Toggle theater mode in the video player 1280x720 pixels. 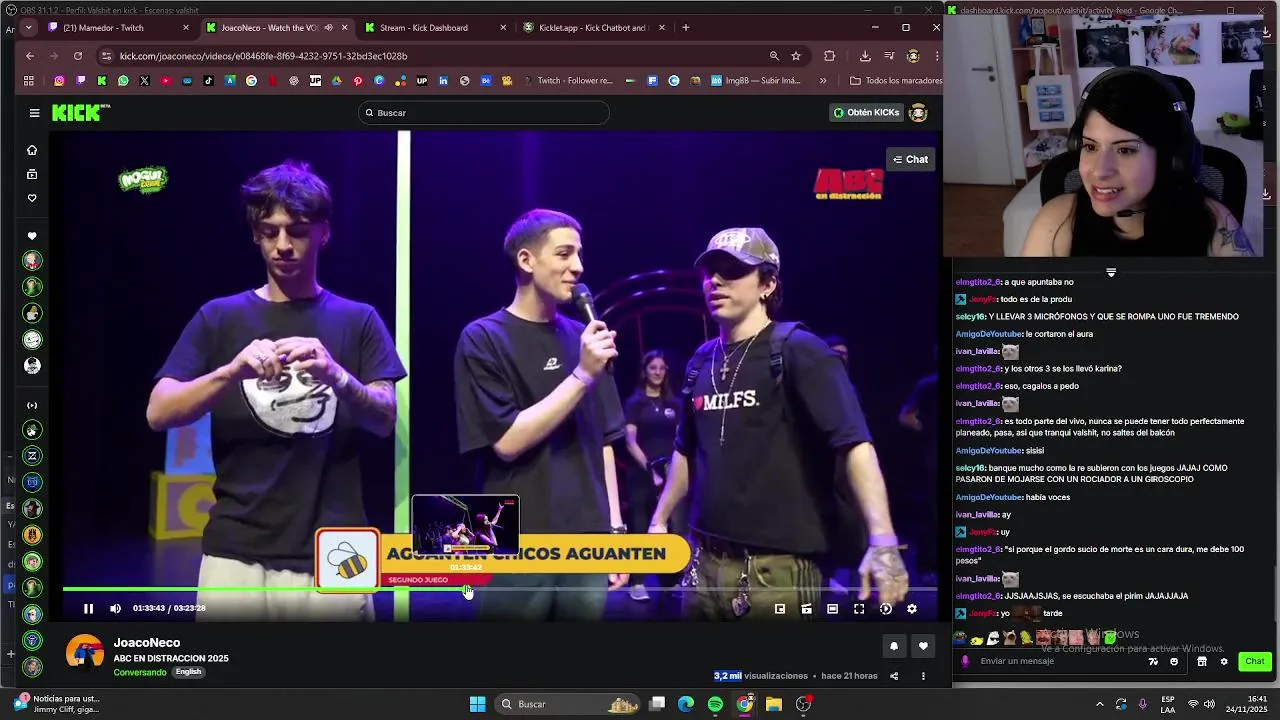[832, 608]
